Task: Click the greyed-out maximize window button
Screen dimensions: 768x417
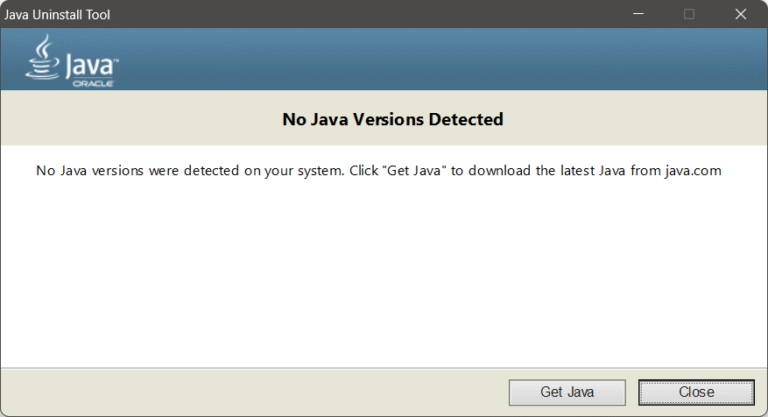Action: [688, 14]
